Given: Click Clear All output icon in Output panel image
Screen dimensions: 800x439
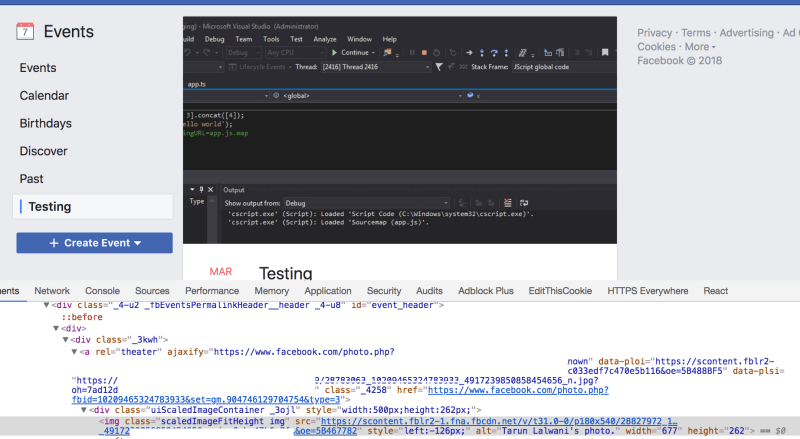Looking at the screenshot, I should pyautogui.click(x=508, y=203).
